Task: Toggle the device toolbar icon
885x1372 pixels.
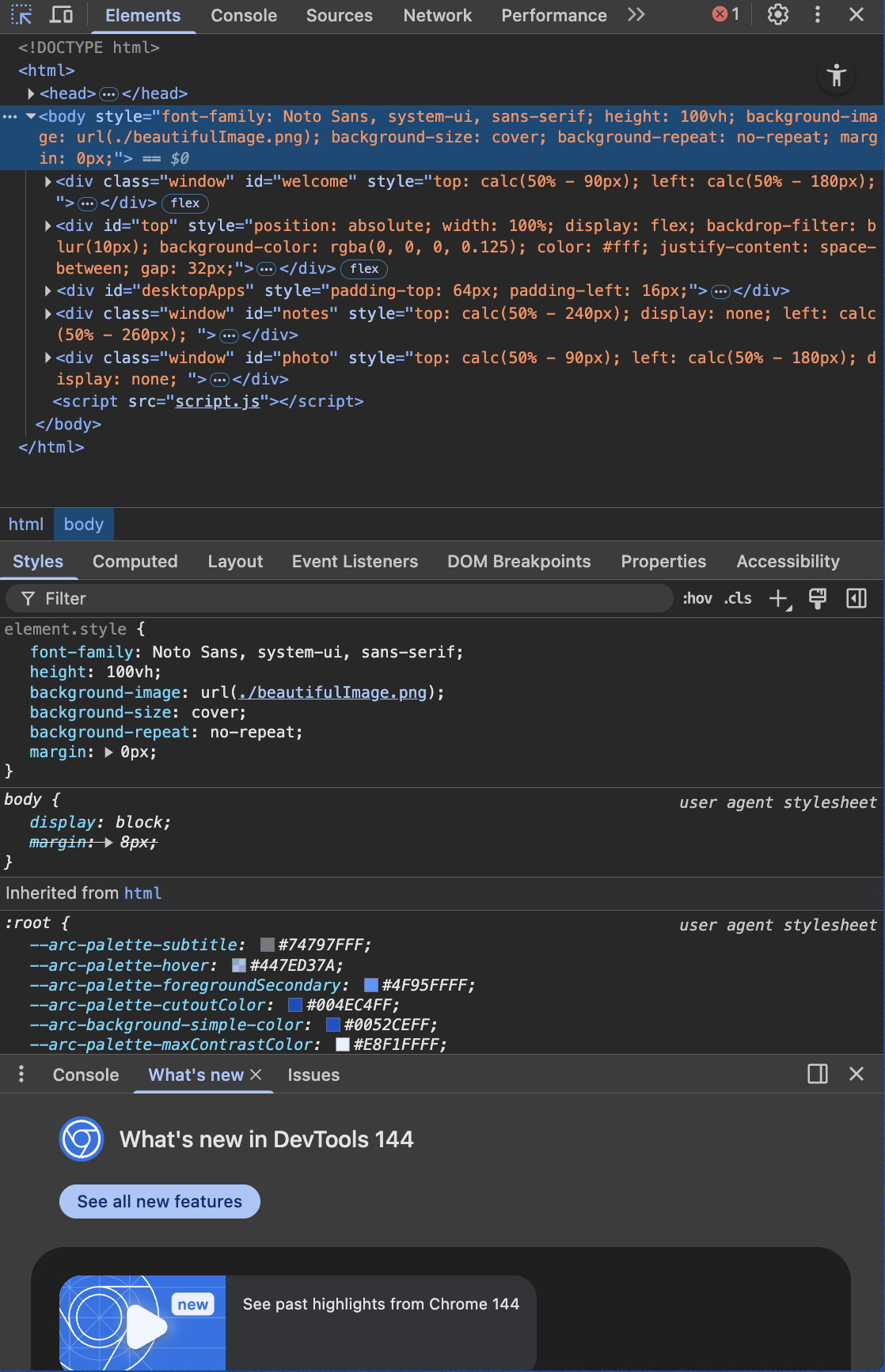Action: pyautogui.click(x=61, y=15)
